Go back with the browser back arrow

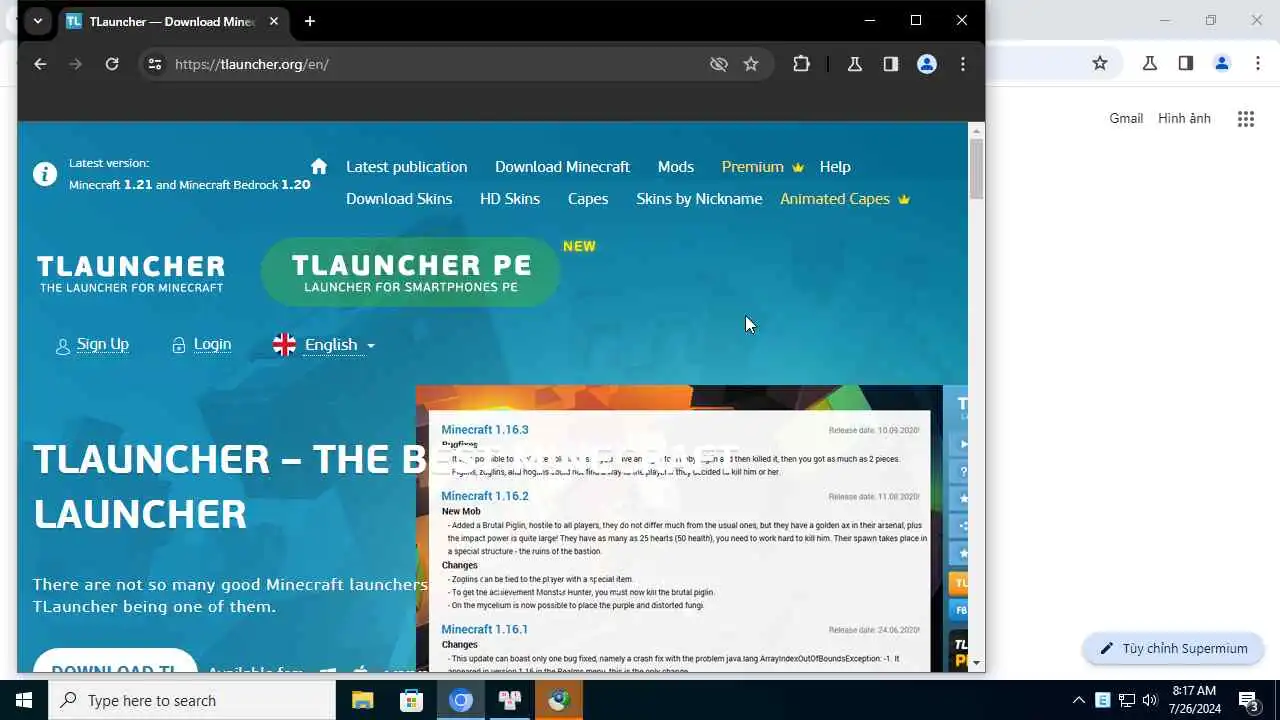[40, 64]
